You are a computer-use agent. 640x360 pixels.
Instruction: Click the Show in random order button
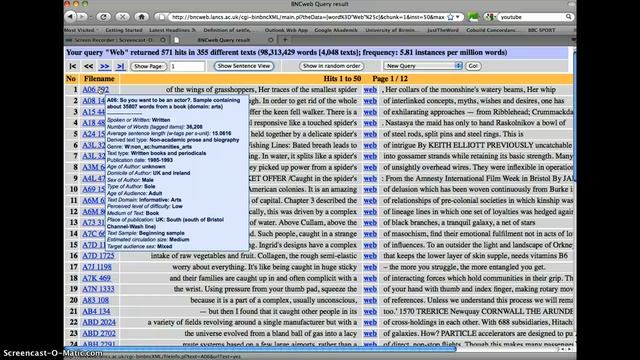click(331, 66)
